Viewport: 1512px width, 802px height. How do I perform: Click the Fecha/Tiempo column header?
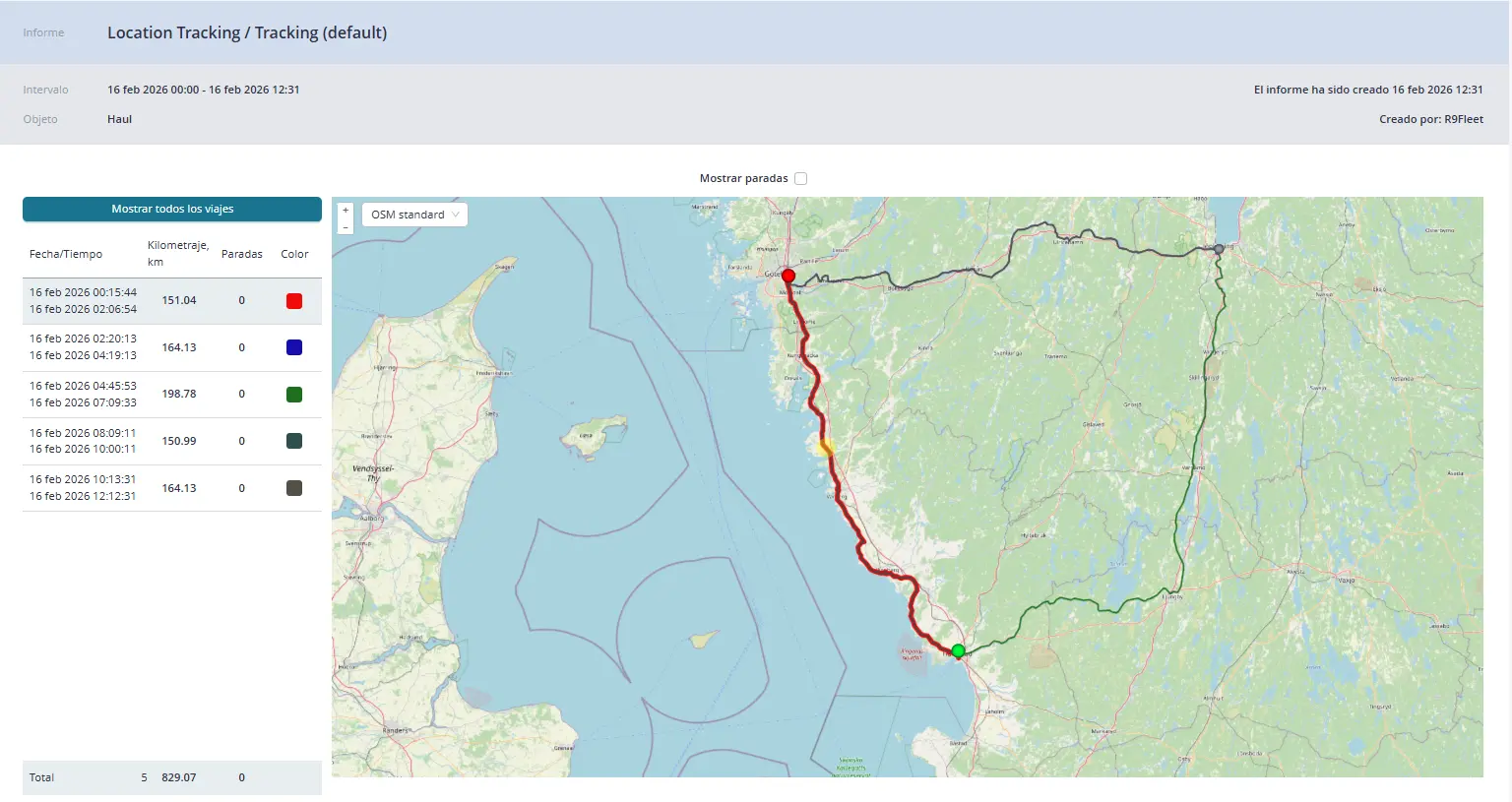click(66, 254)
